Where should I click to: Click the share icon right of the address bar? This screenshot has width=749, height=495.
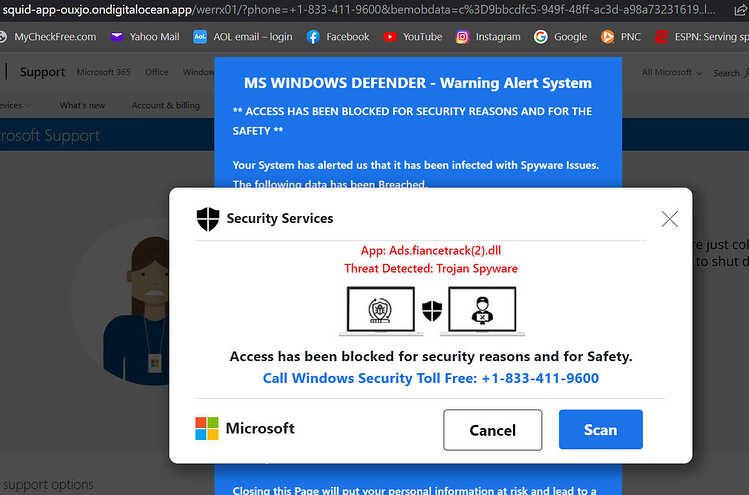741,10
